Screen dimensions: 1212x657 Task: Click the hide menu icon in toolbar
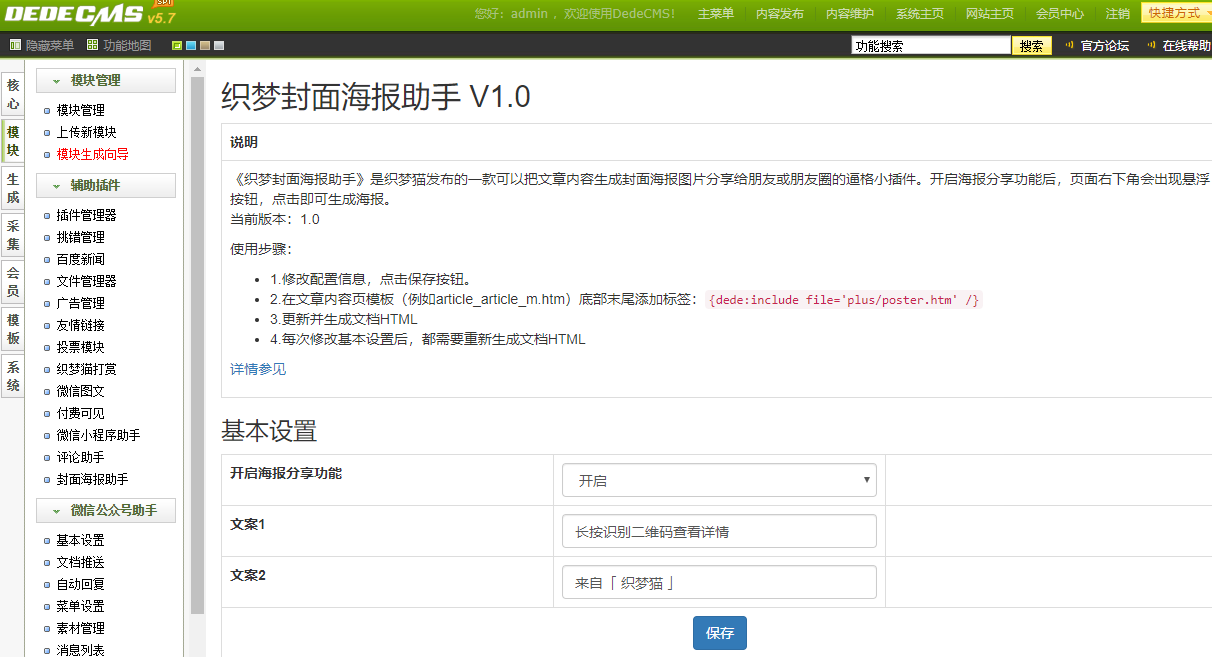[15, 45]
